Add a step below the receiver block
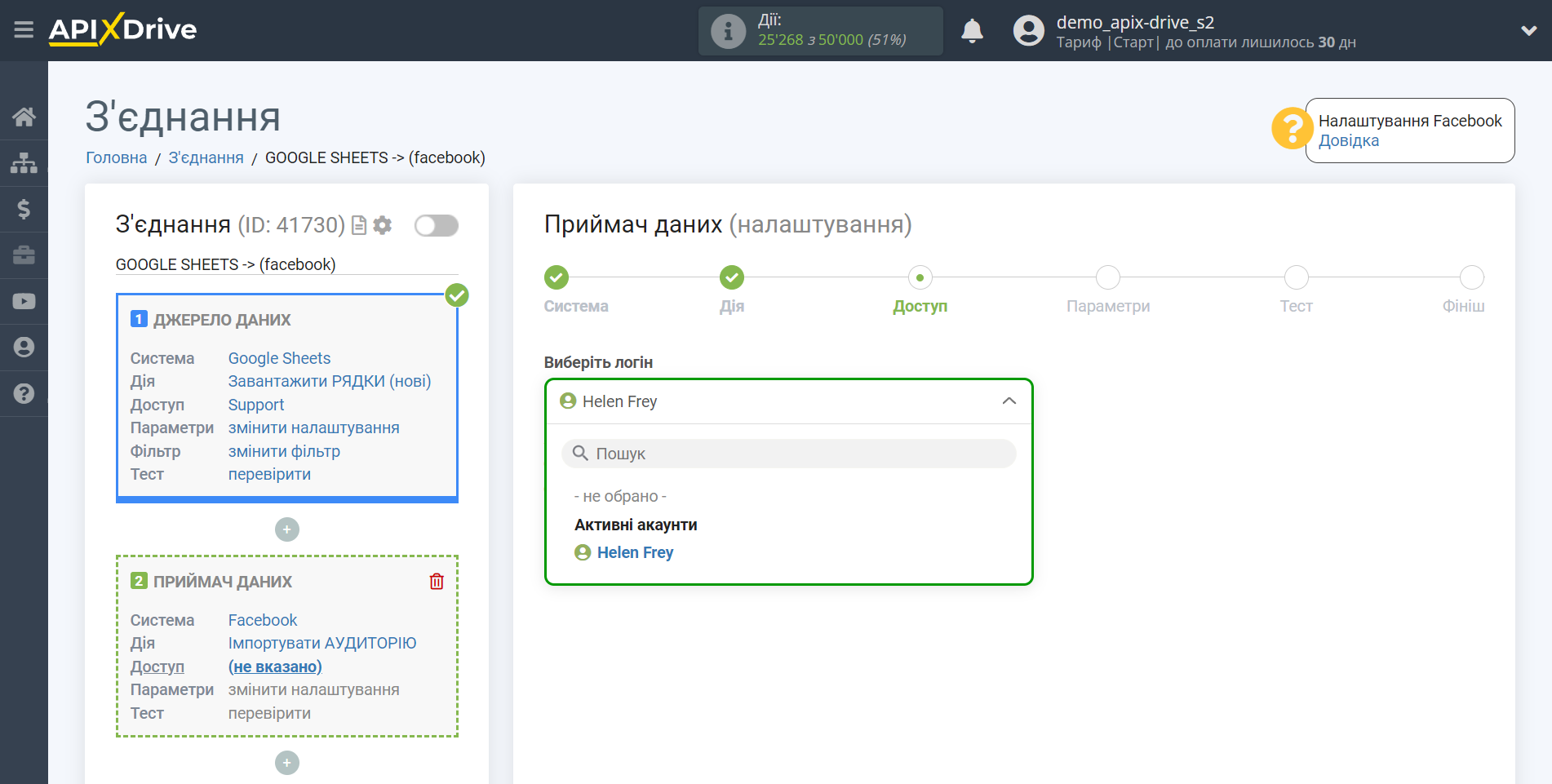 tap(287, 763)
